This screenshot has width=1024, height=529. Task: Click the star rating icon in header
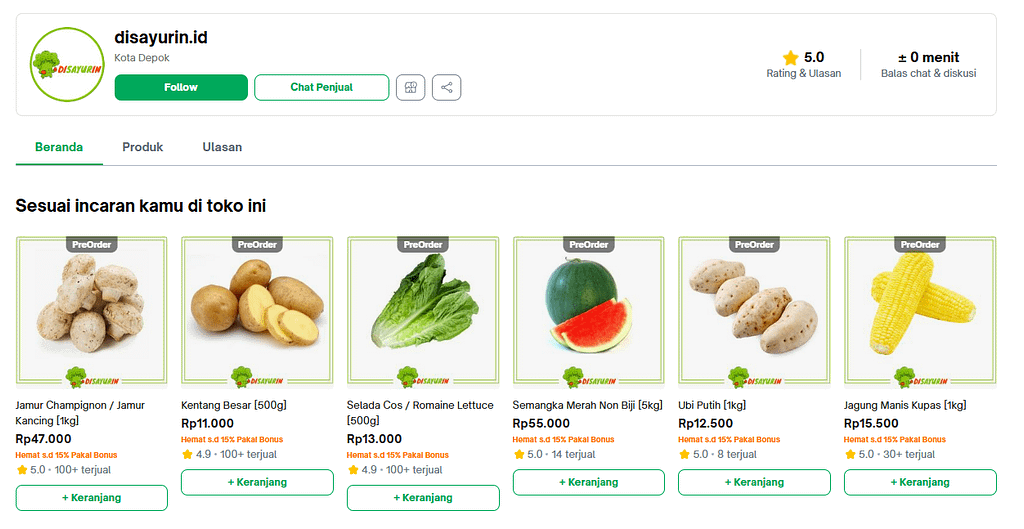coord(790,57)
